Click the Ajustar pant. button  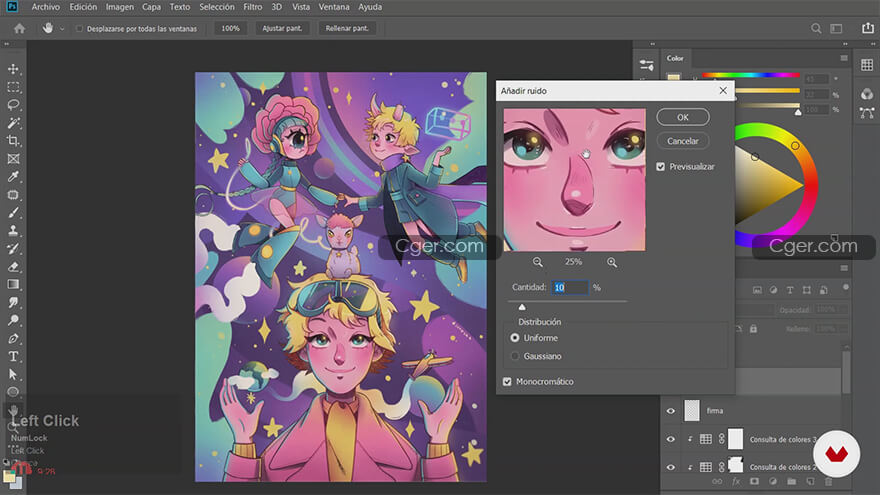[282, 28]
